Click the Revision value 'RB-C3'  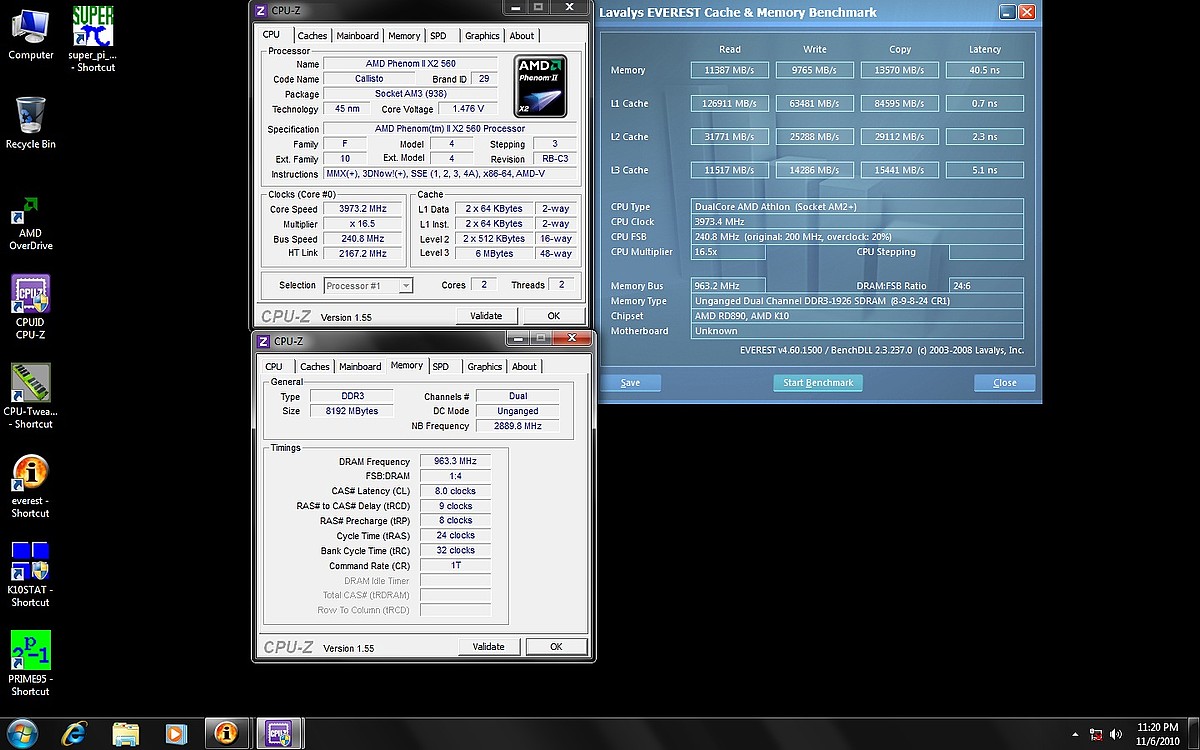click(555, 159)
